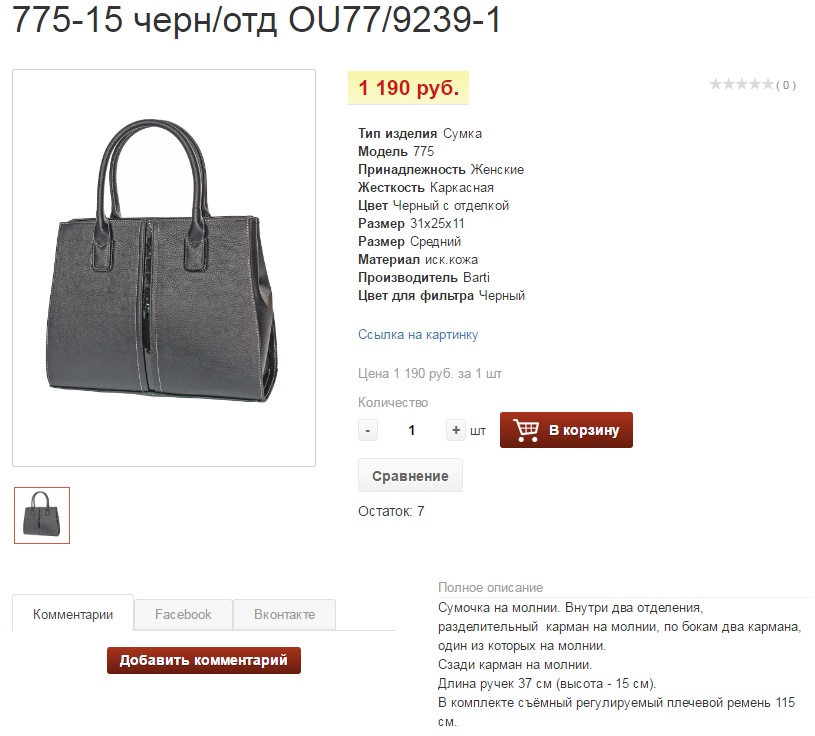Viewport: 815px width, 736px height.
Task: Increase quantity with plus button
Action: click(x=456, y=430)
